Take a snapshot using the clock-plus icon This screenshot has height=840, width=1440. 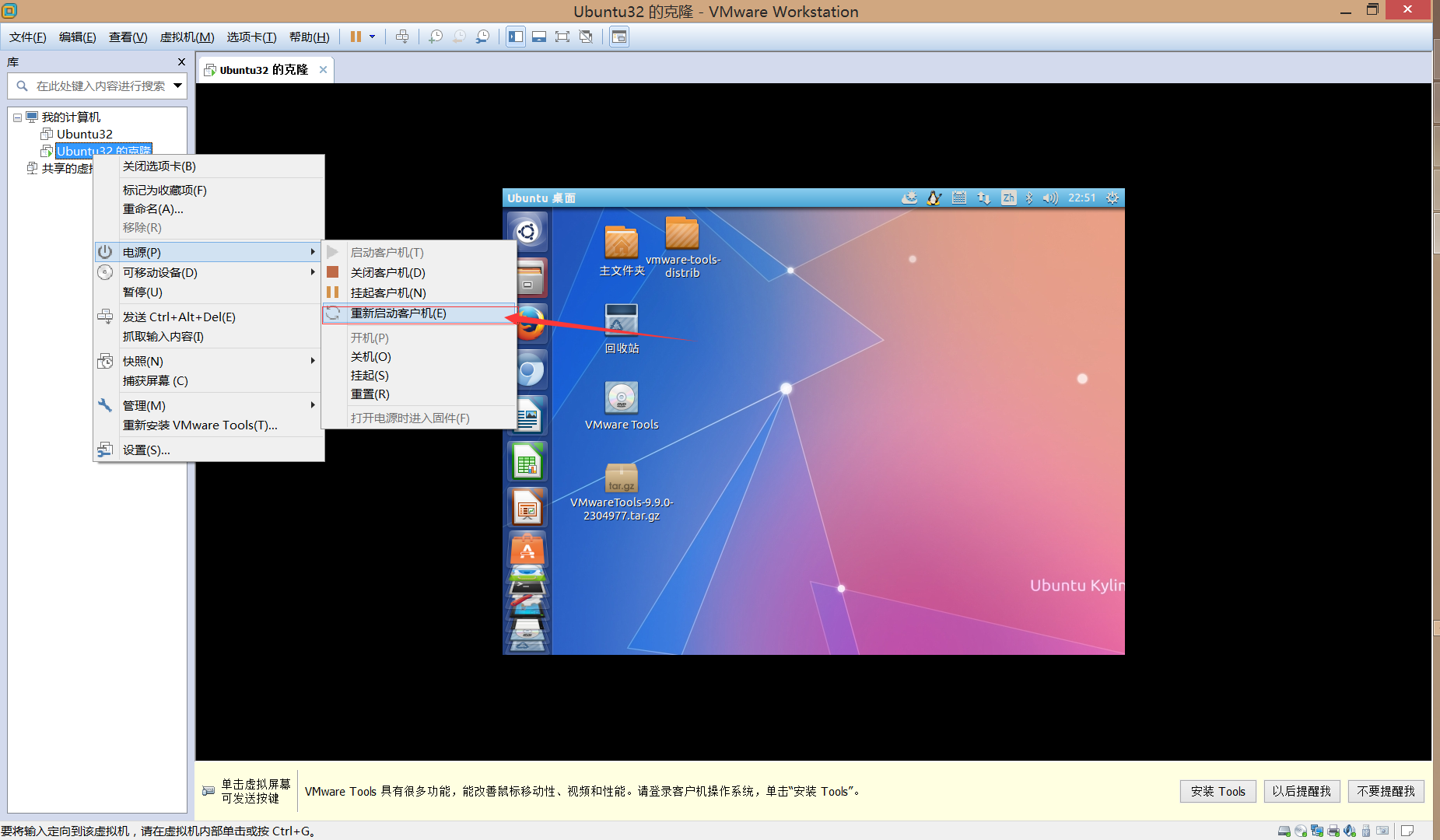coord(436,37)
